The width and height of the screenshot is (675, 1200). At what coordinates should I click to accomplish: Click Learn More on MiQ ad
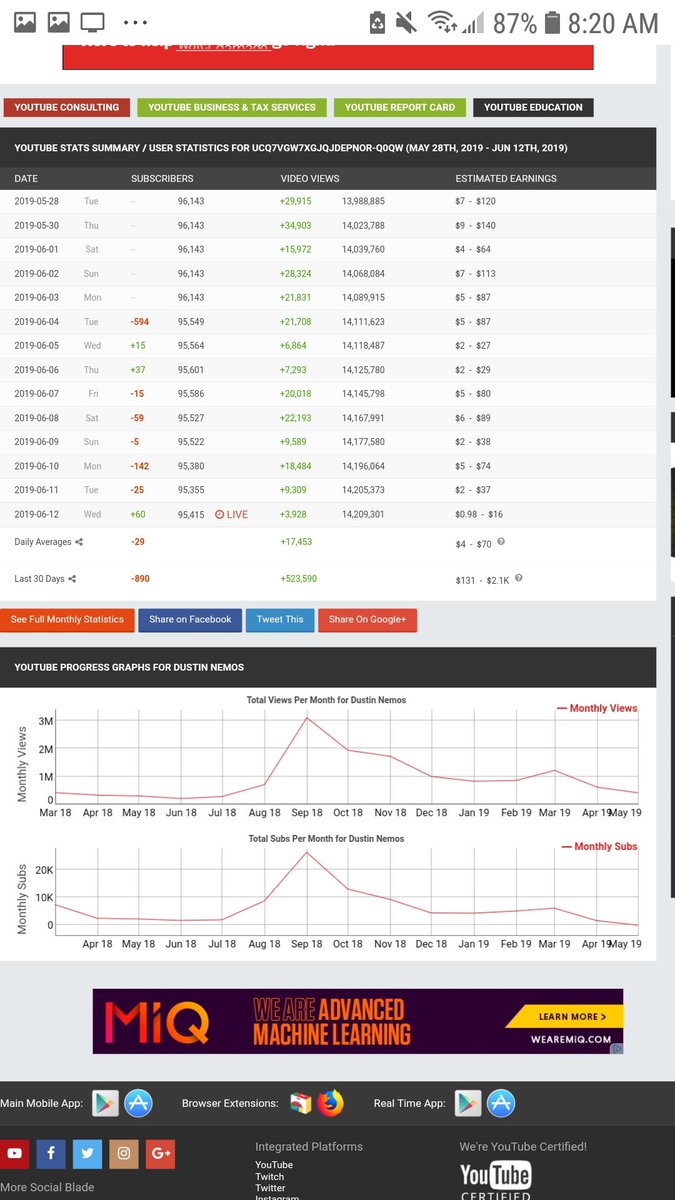(x=565, y=1016)
